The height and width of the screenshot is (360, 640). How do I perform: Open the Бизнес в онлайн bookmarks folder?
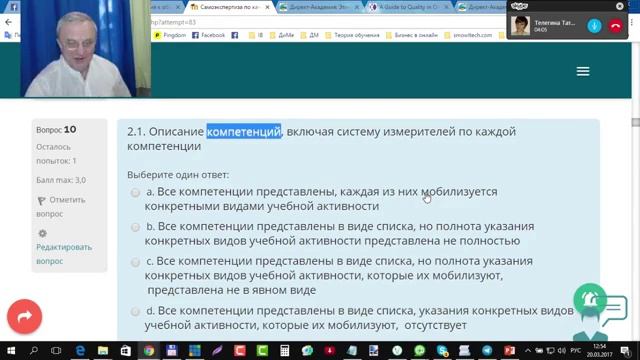(x=411, y=35)
